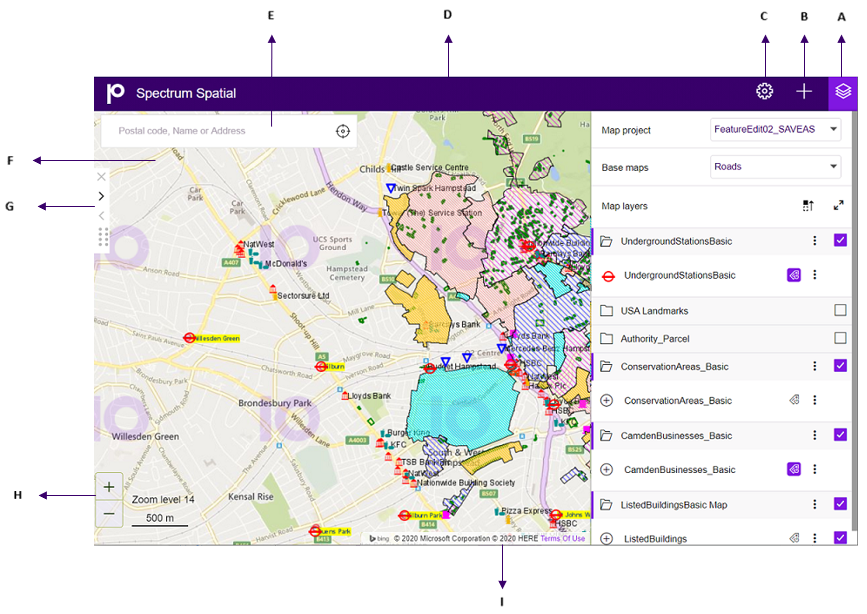Click the ListedBuildings layer plus circle
Viewport: 867px width, 614px height.
pyautogui.click(x=607, y=539)
